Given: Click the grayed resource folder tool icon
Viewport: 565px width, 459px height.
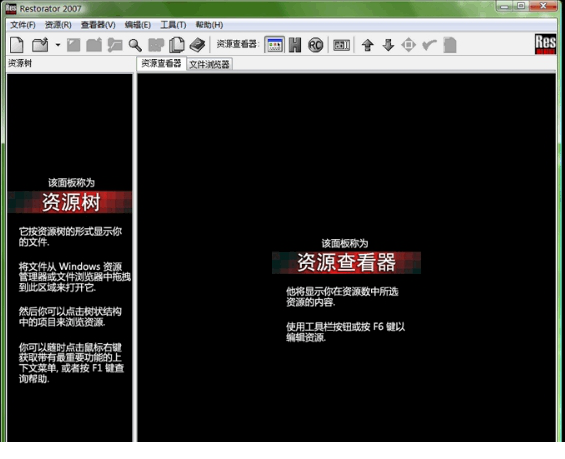Looking at the screenshot, I should click(x=115, y=45).
